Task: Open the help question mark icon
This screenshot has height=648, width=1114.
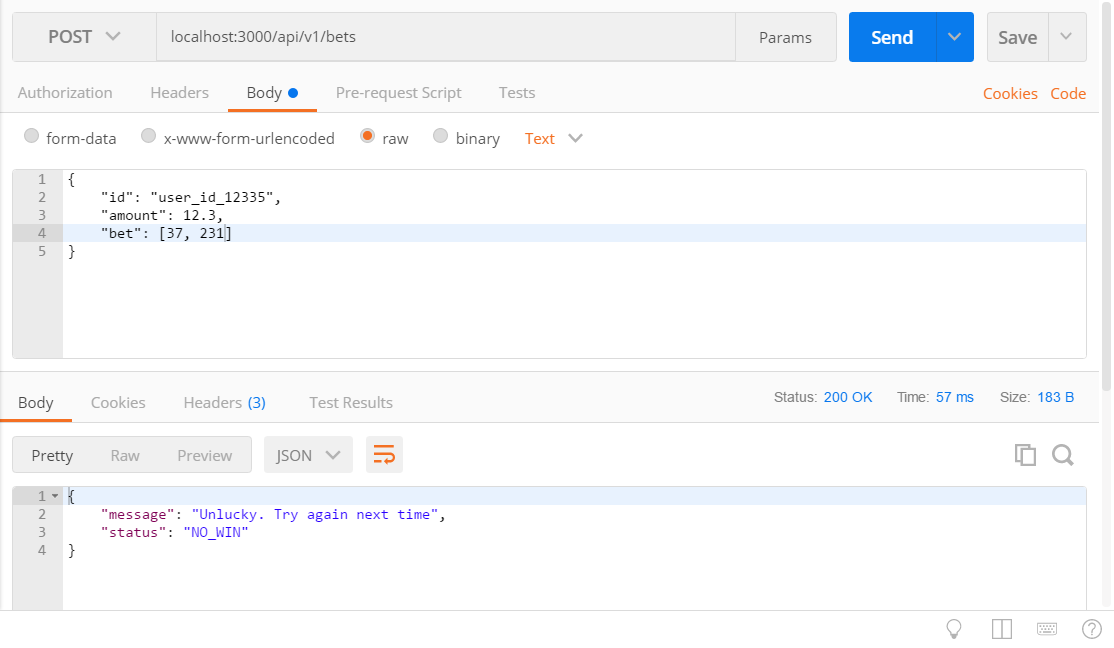Action: [x=1091, y=629]
